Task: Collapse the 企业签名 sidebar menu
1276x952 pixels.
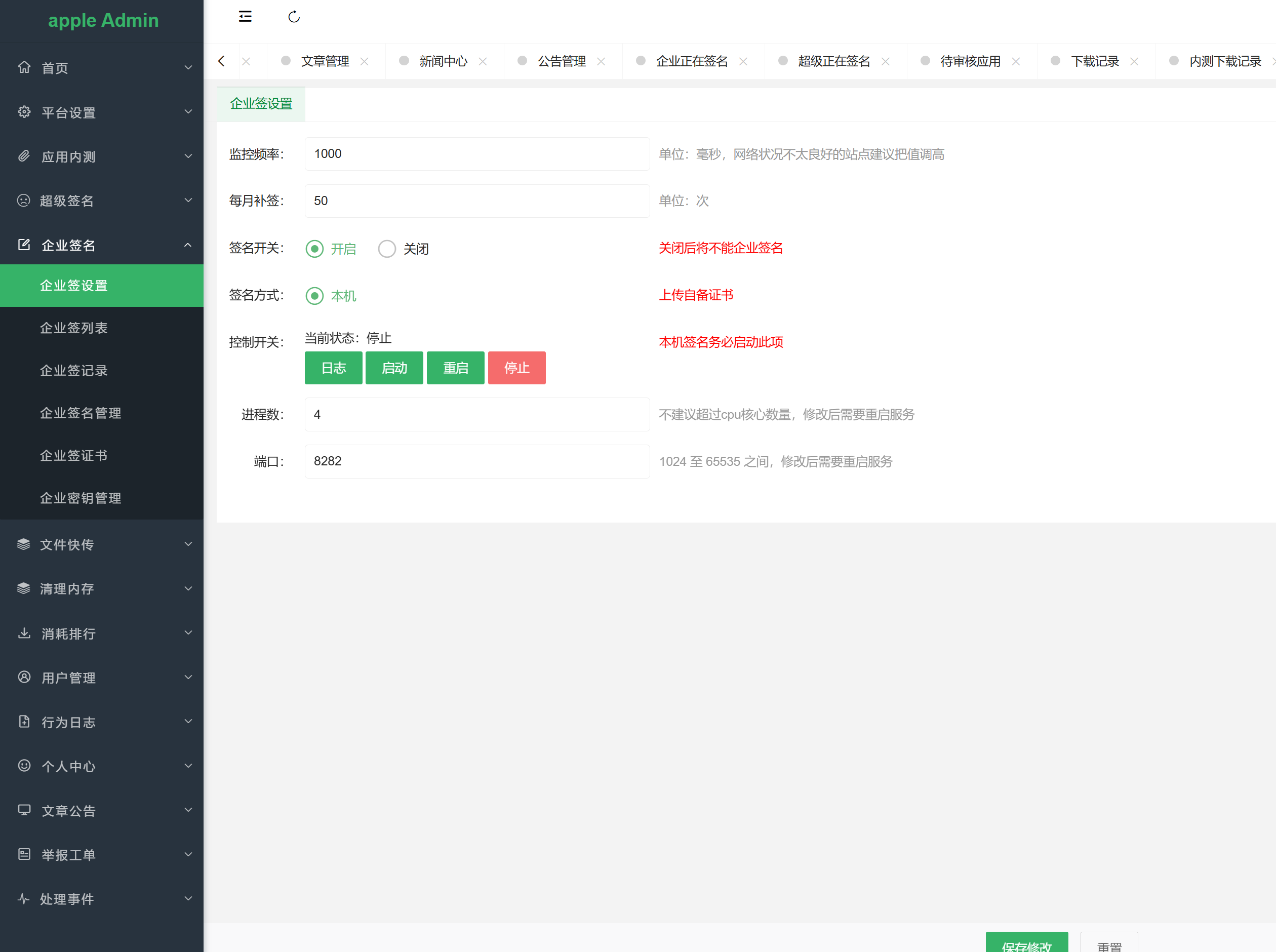Action: pyautogui.click(x=188, y=245)
